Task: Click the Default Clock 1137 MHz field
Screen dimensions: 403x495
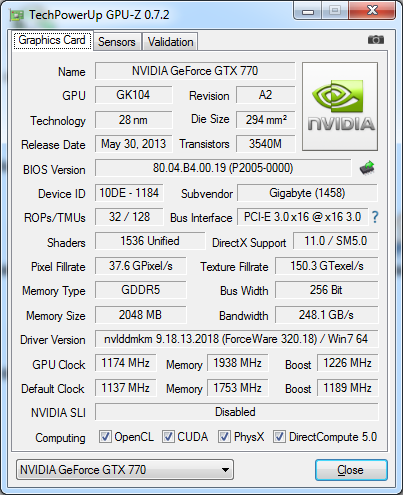Action: (125, 388)
